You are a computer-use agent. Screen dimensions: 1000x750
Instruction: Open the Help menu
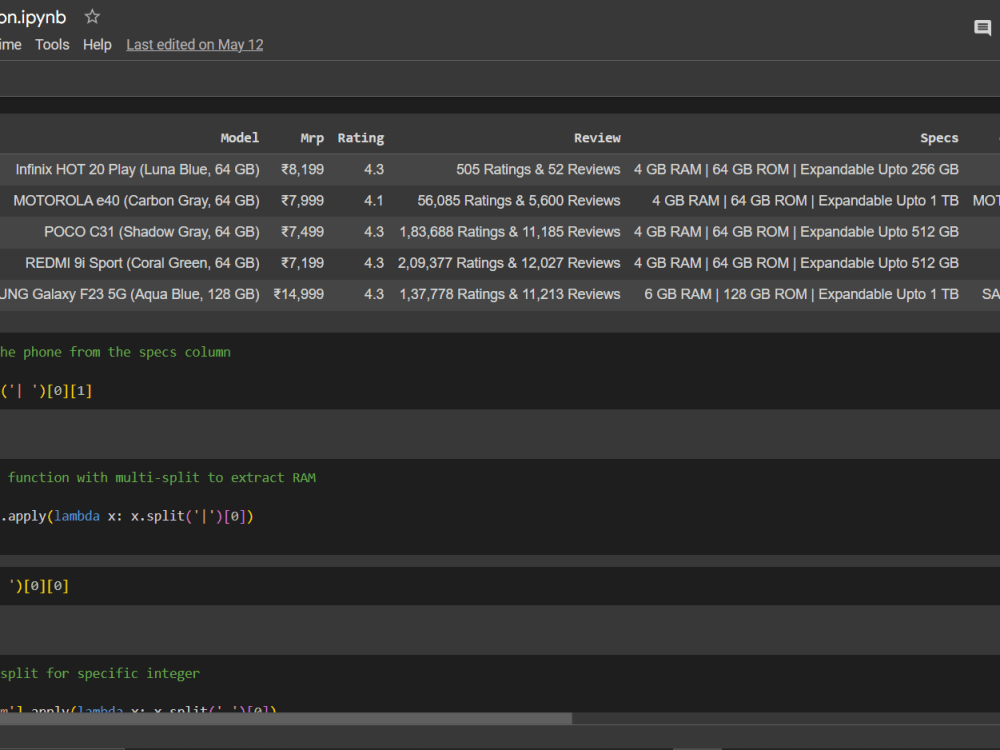tap(97, 44)
